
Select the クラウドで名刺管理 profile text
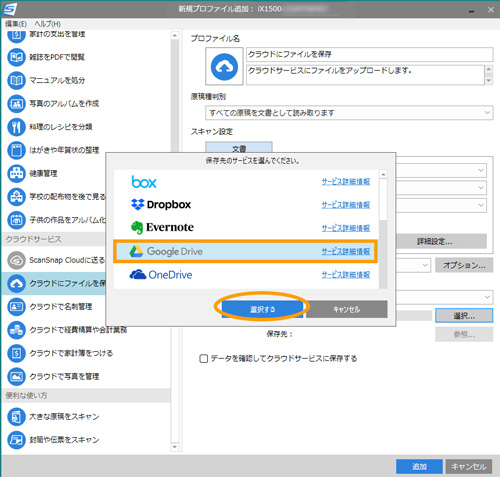pos(61,306)
